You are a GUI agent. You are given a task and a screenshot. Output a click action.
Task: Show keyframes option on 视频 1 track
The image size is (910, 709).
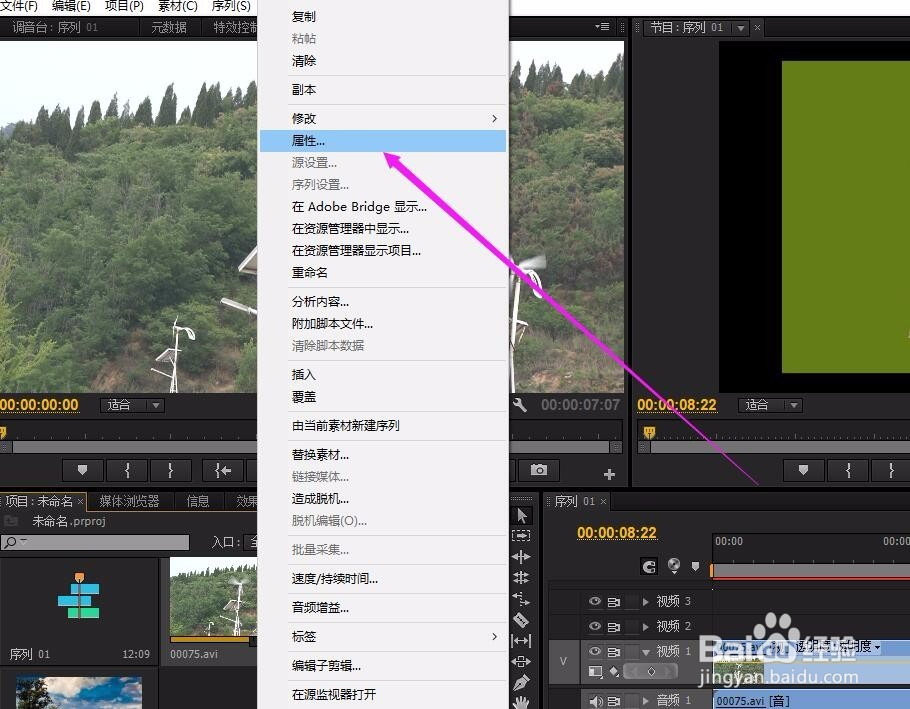614,672
